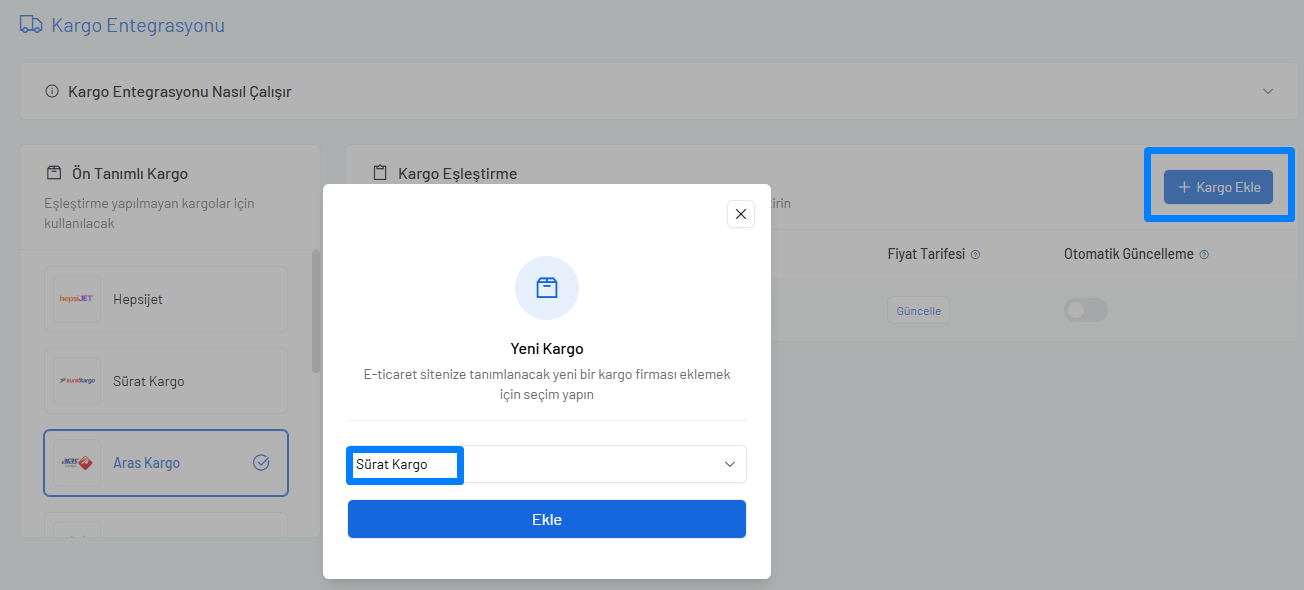
Task: Click the Aras Kargo selected checkmark icon
Action: tap(261, 463)
